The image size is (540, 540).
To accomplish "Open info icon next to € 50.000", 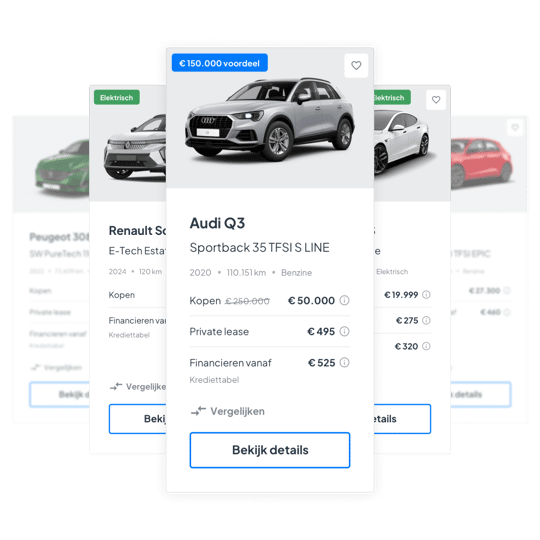I will (344, 300).
